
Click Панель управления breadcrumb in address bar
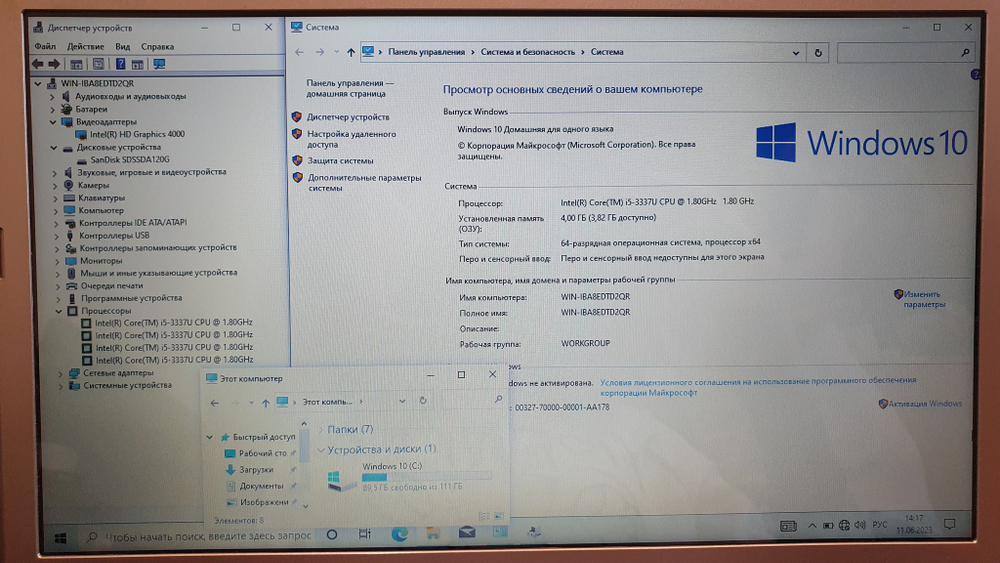(x=427, y=52)
